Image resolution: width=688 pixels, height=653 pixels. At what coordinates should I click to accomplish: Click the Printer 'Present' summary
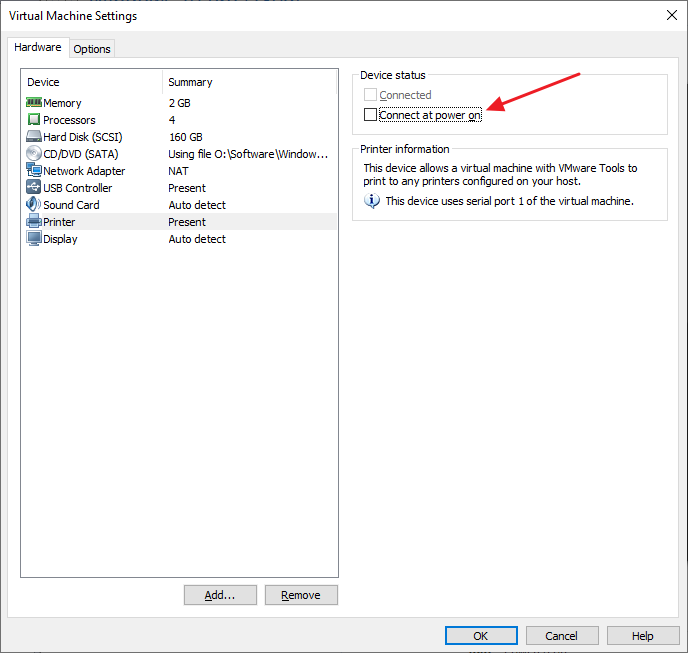click(187, 222)
